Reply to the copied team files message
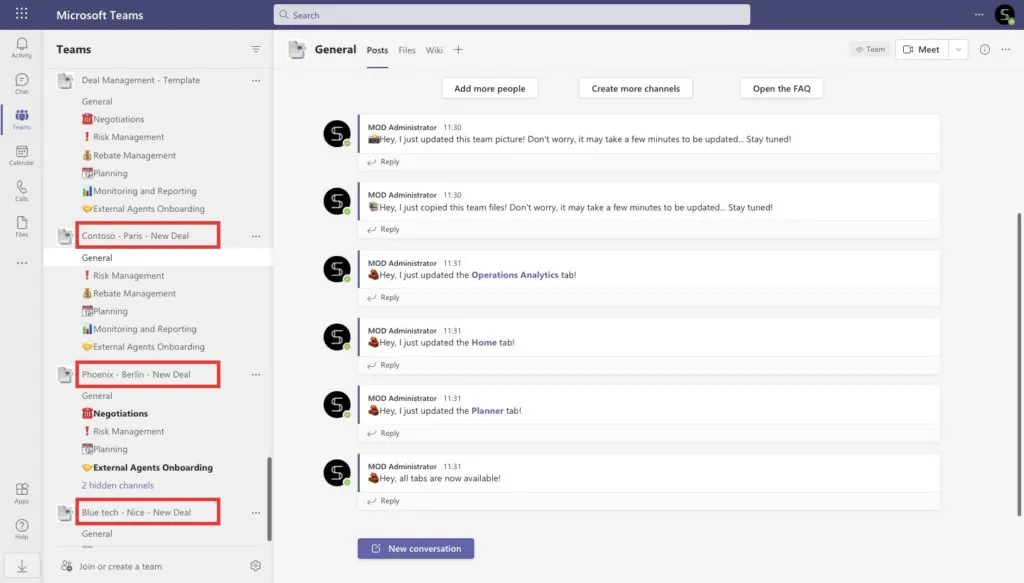 pos(383,229)
